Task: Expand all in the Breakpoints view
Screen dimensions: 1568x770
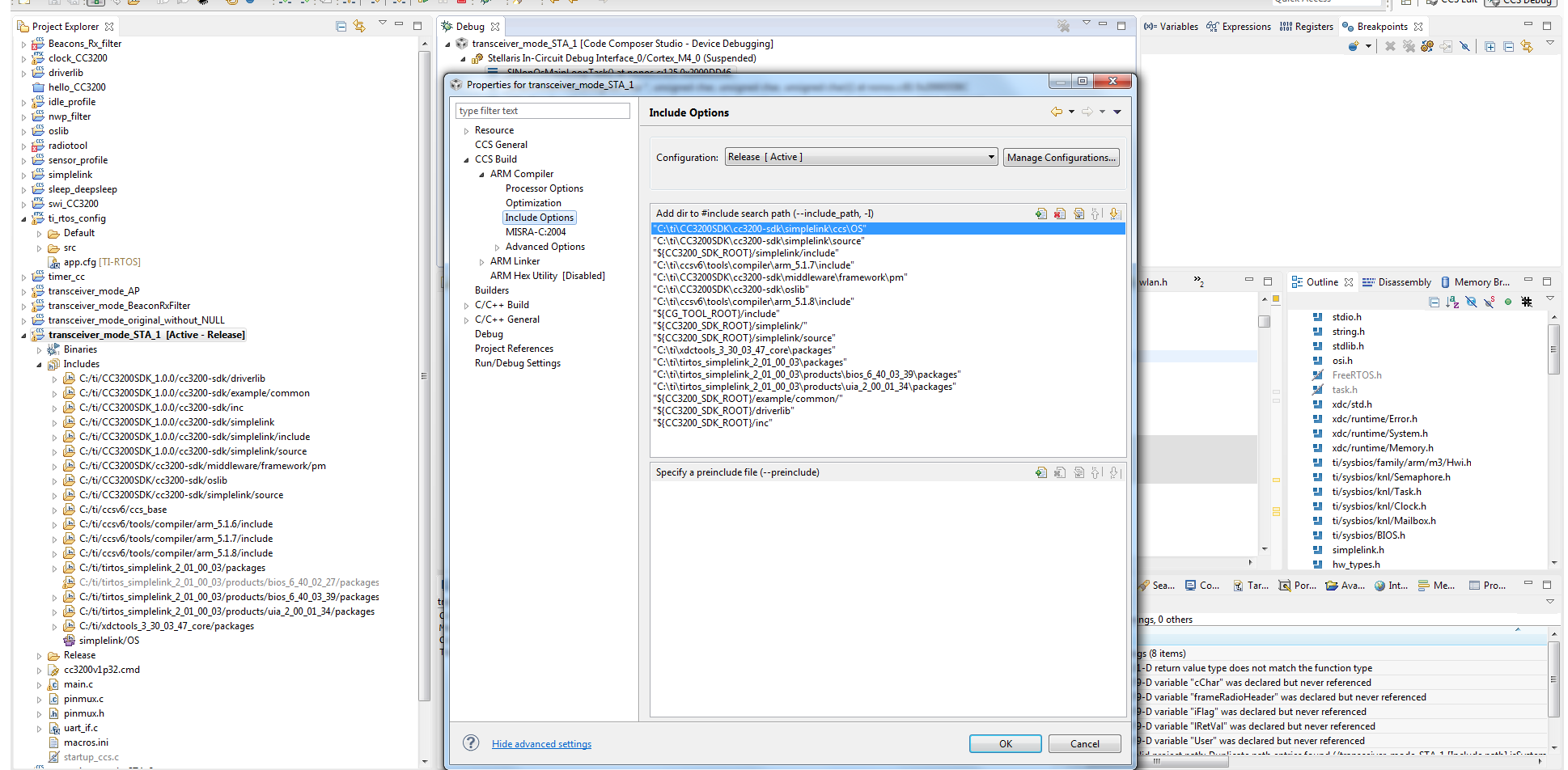Action: [1490, 46]
